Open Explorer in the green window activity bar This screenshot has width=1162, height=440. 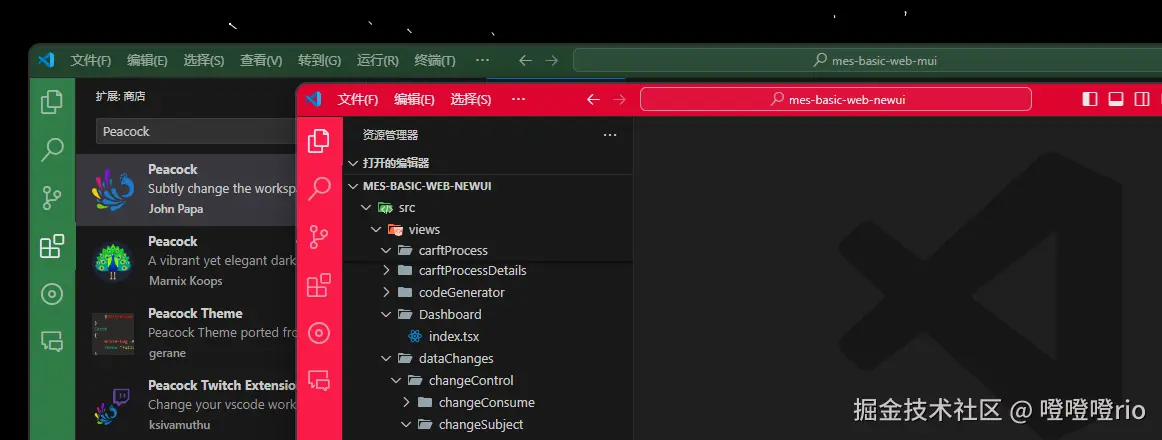pos(51,101)
